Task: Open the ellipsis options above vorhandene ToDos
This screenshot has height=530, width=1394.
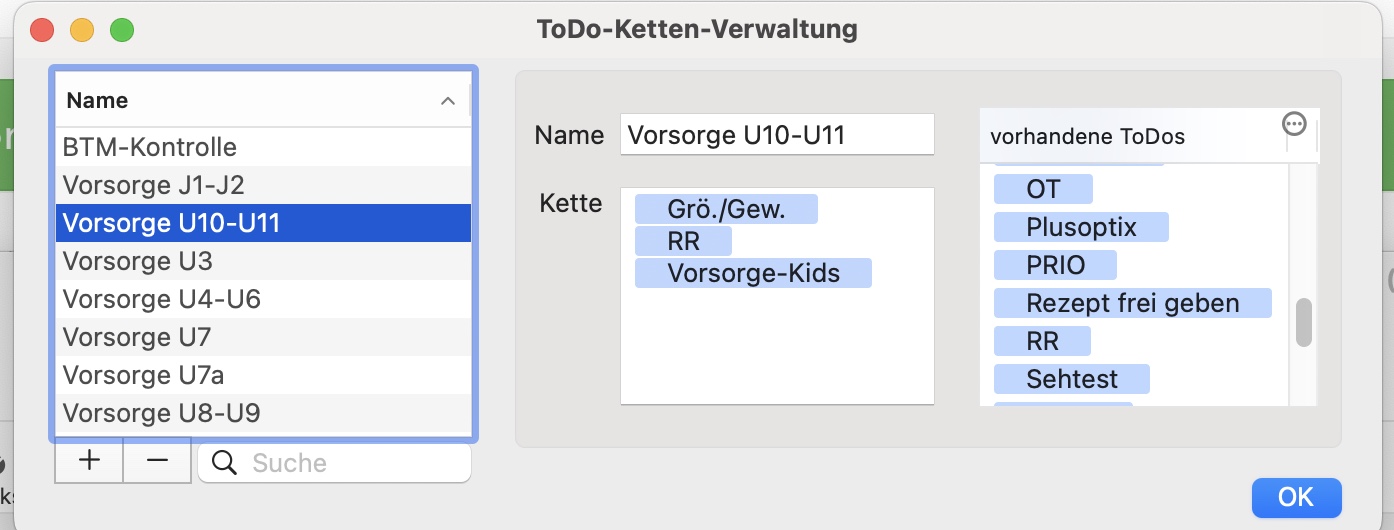Action: pyautogui.click(x=1294, y=123)
